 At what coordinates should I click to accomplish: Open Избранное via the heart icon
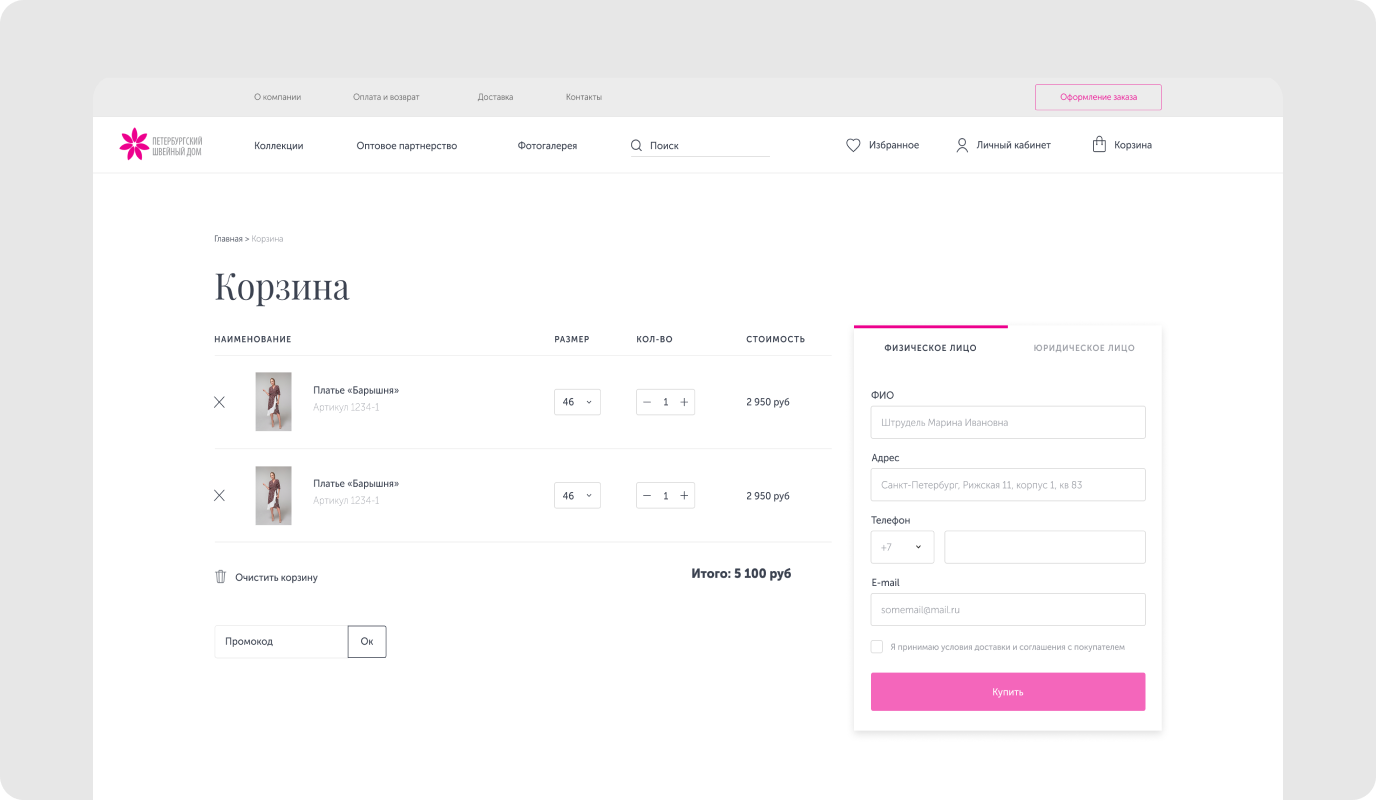tap(853, 145)
